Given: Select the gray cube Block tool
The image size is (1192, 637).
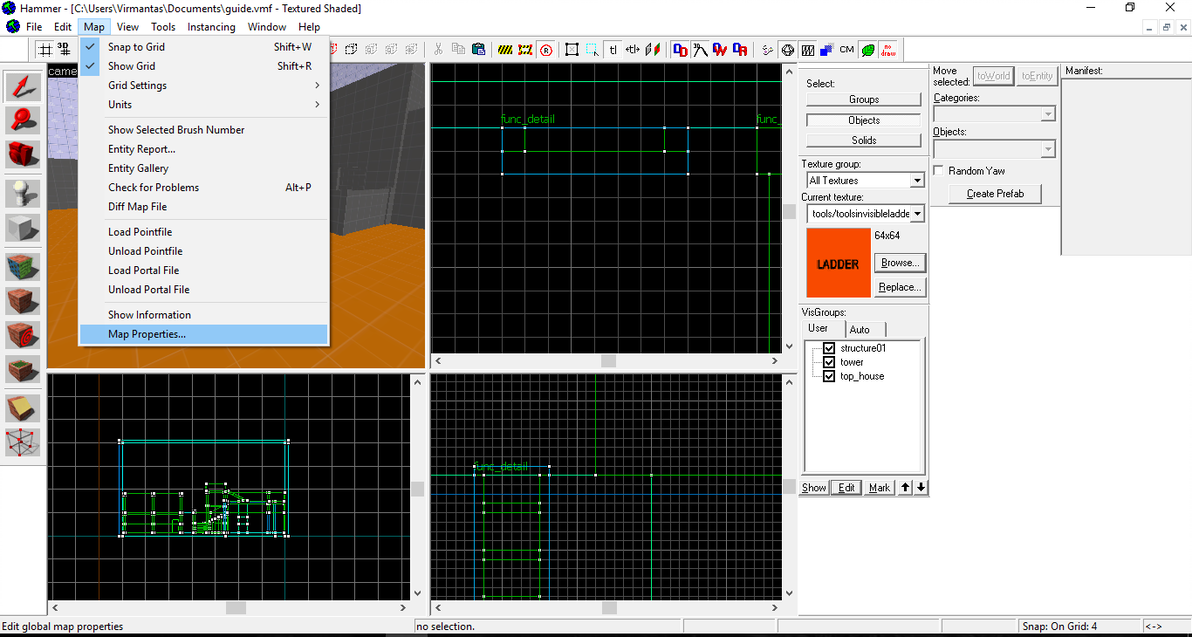Looking at the screenshot, I should (23, 228).
